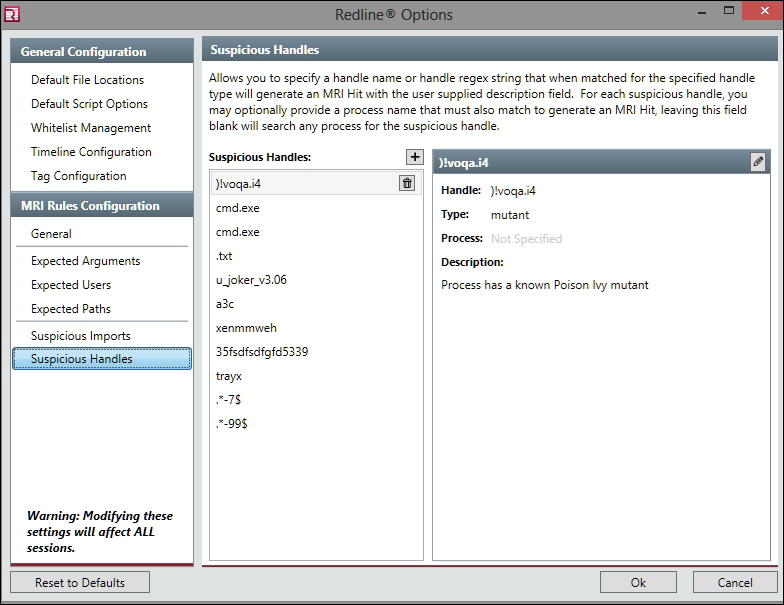This screenshot has width=784, height=605.
Task: Click the mutant type value
Action: 510,215
